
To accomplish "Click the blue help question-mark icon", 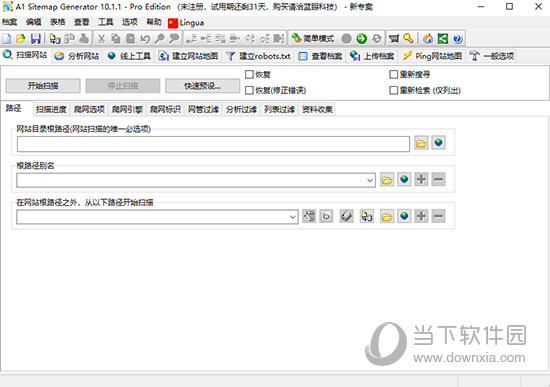I will coord(457,38).
